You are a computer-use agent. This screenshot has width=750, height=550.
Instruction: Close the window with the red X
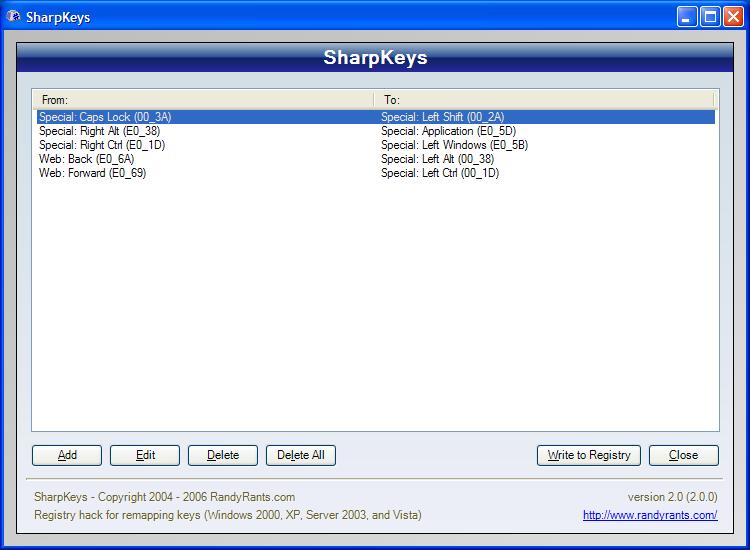tap(733, 17)
